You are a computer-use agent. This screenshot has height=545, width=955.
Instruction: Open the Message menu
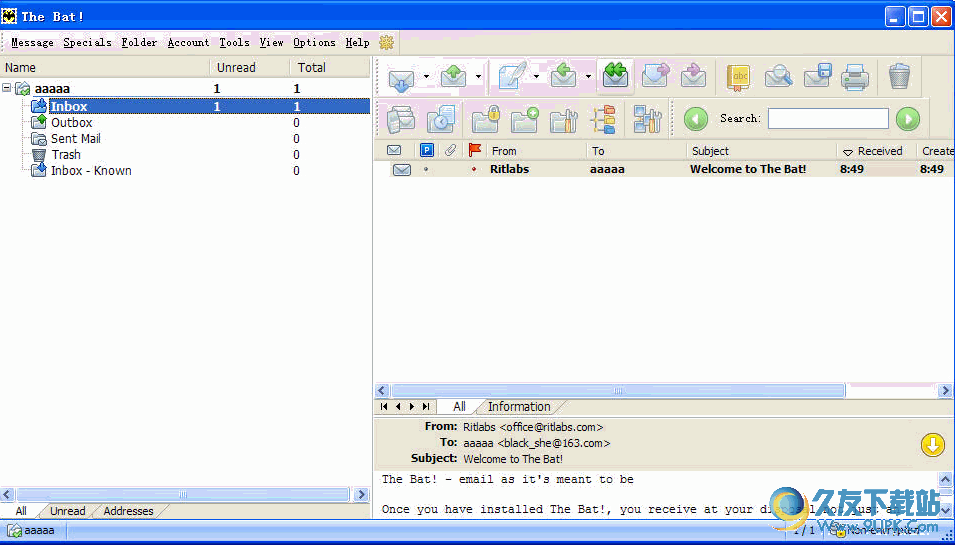point(32,42)
